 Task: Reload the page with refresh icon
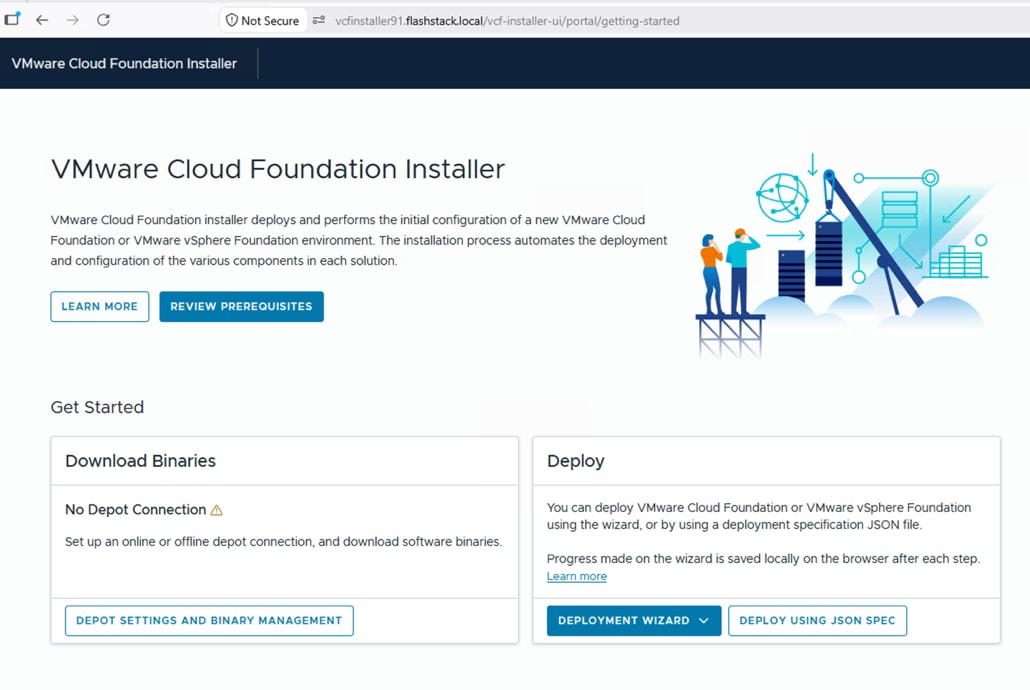pyautogui.click(x=103, y=20)
